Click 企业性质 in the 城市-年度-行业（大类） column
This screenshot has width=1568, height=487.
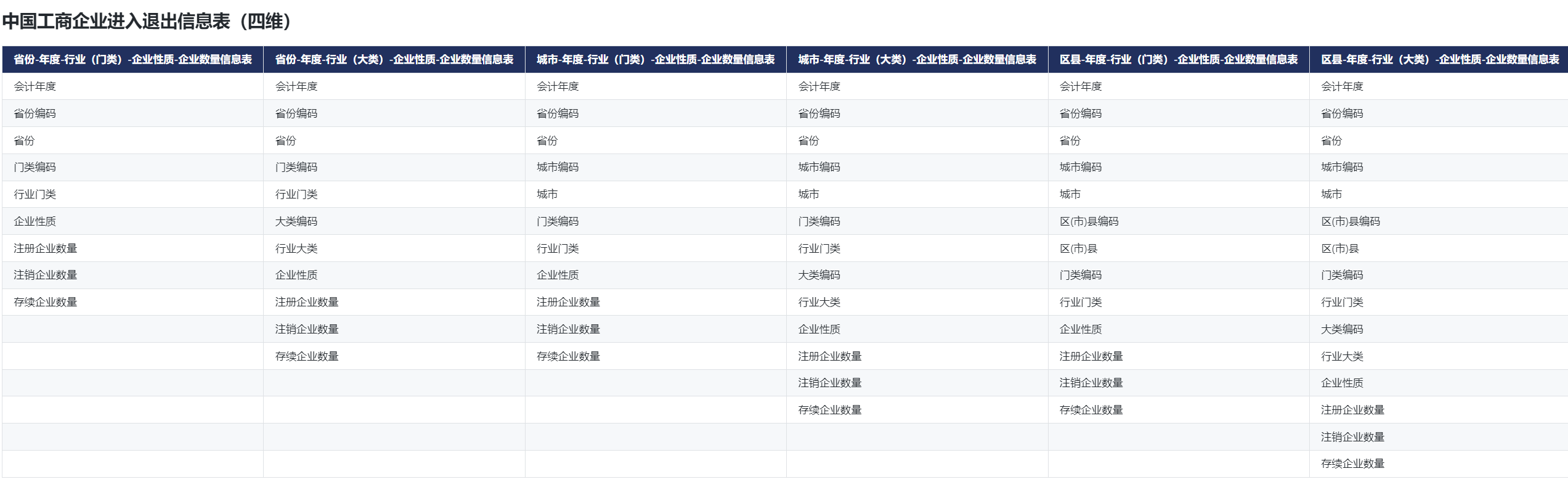point(819,329)
